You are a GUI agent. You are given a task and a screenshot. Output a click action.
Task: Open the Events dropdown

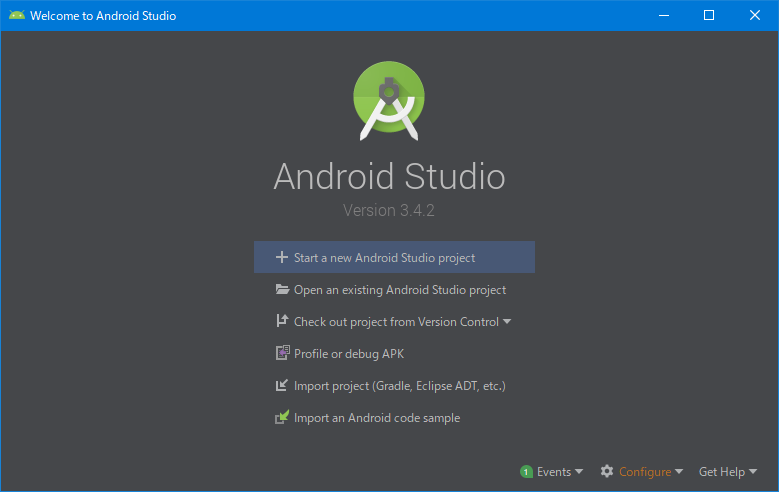pos(551,472)
